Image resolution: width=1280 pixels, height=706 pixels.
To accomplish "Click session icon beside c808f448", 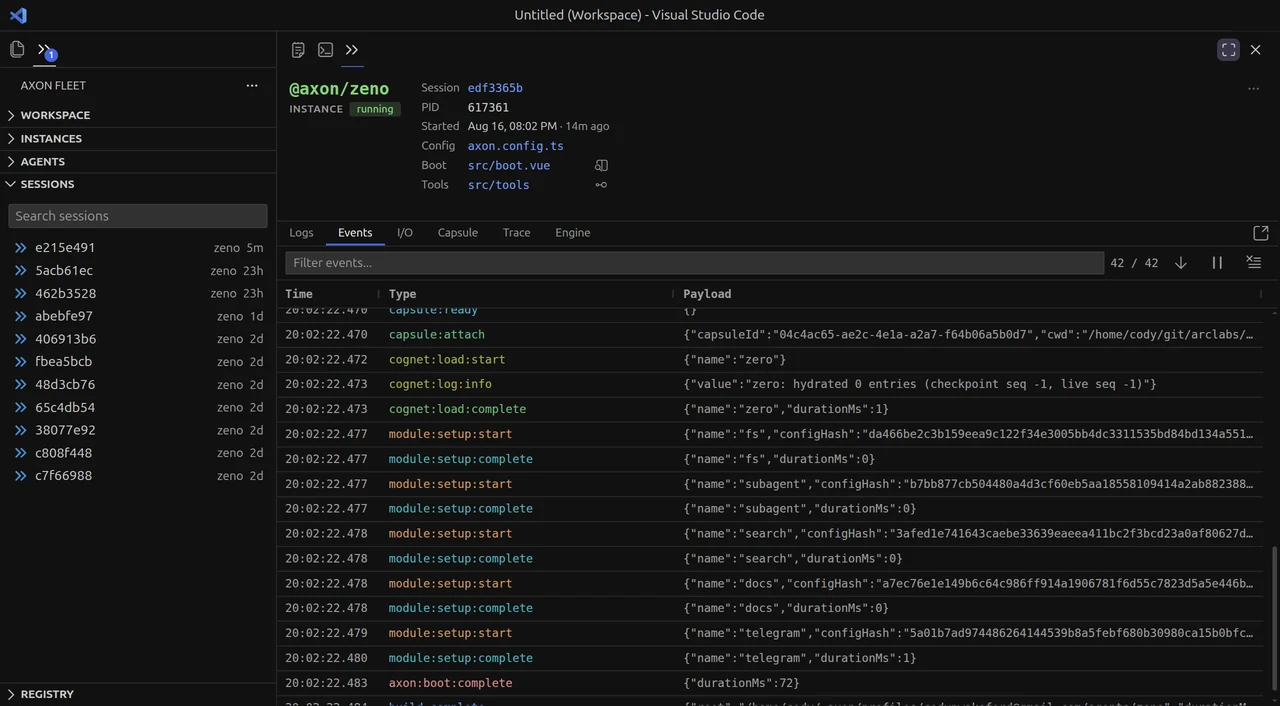I will pos(20,453).
